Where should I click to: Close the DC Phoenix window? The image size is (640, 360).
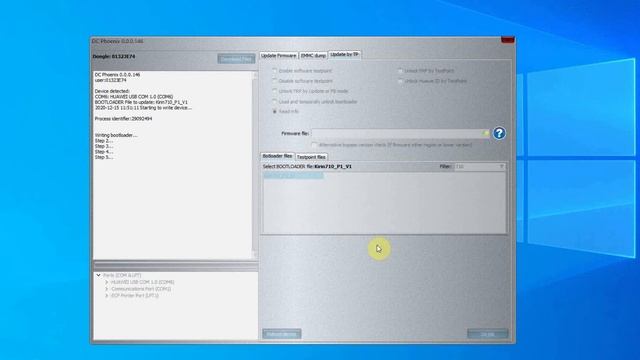(x=507, y=40)
